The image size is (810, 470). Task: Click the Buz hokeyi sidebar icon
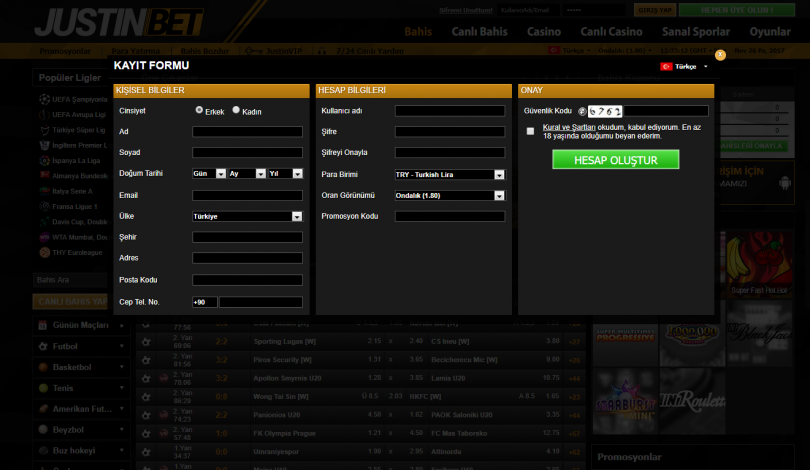(x=43, y=450)
